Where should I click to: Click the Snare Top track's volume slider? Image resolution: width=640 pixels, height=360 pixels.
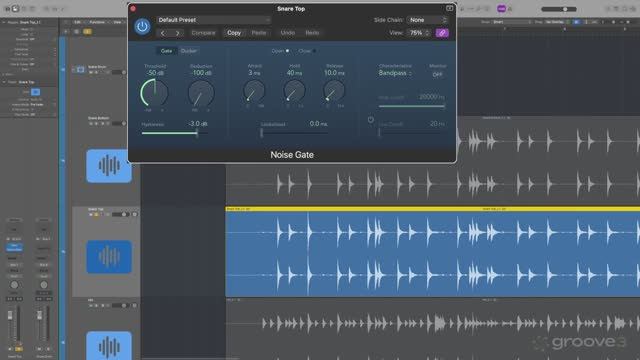tap(120, 214)
